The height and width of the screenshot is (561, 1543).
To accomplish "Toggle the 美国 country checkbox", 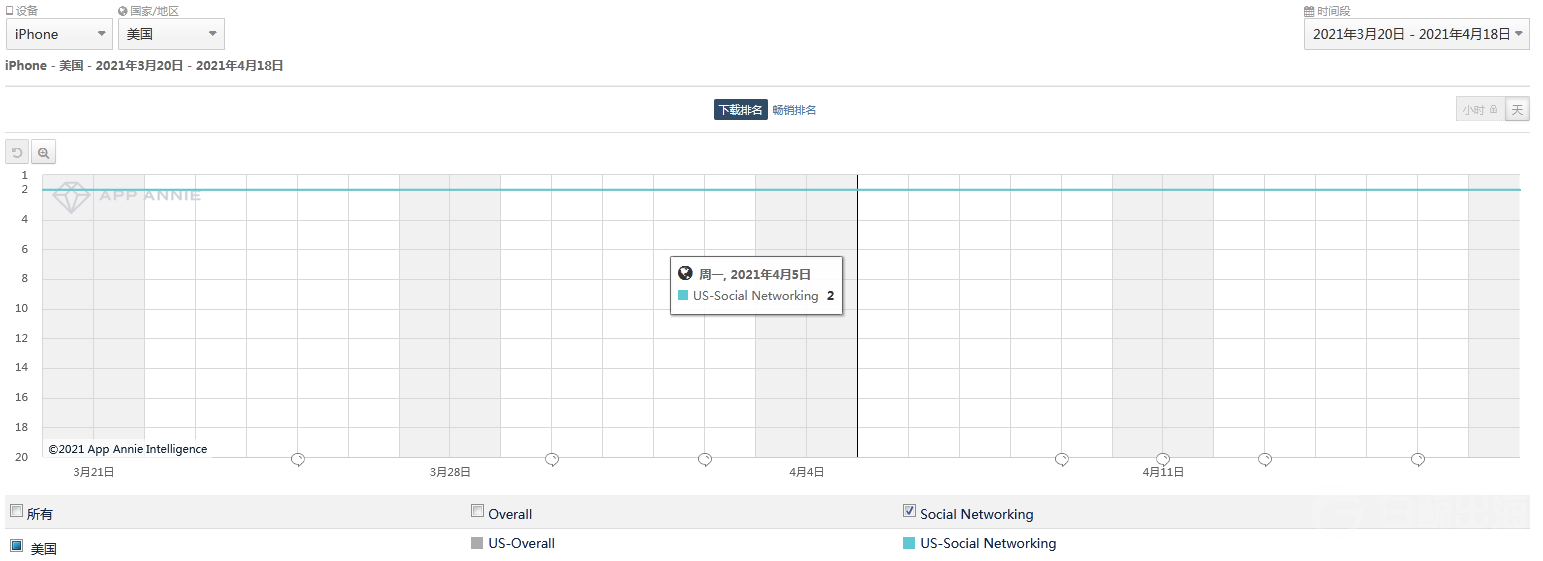I will point(17,546).
